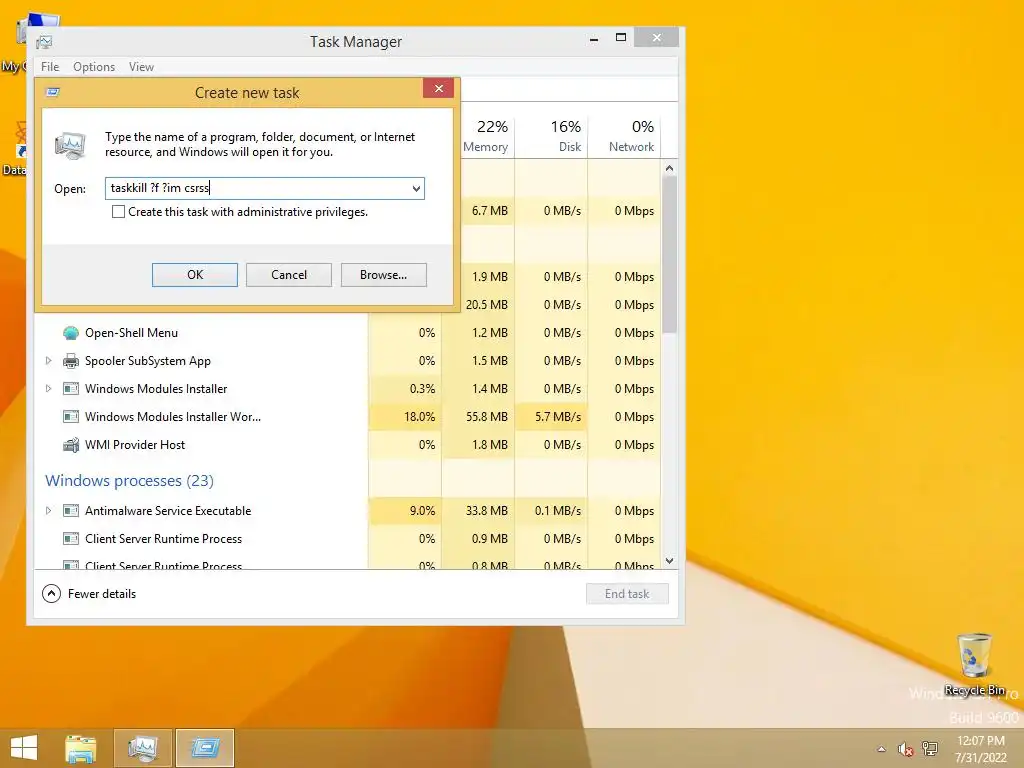Select WMI Provider Host process

point(135,445)
